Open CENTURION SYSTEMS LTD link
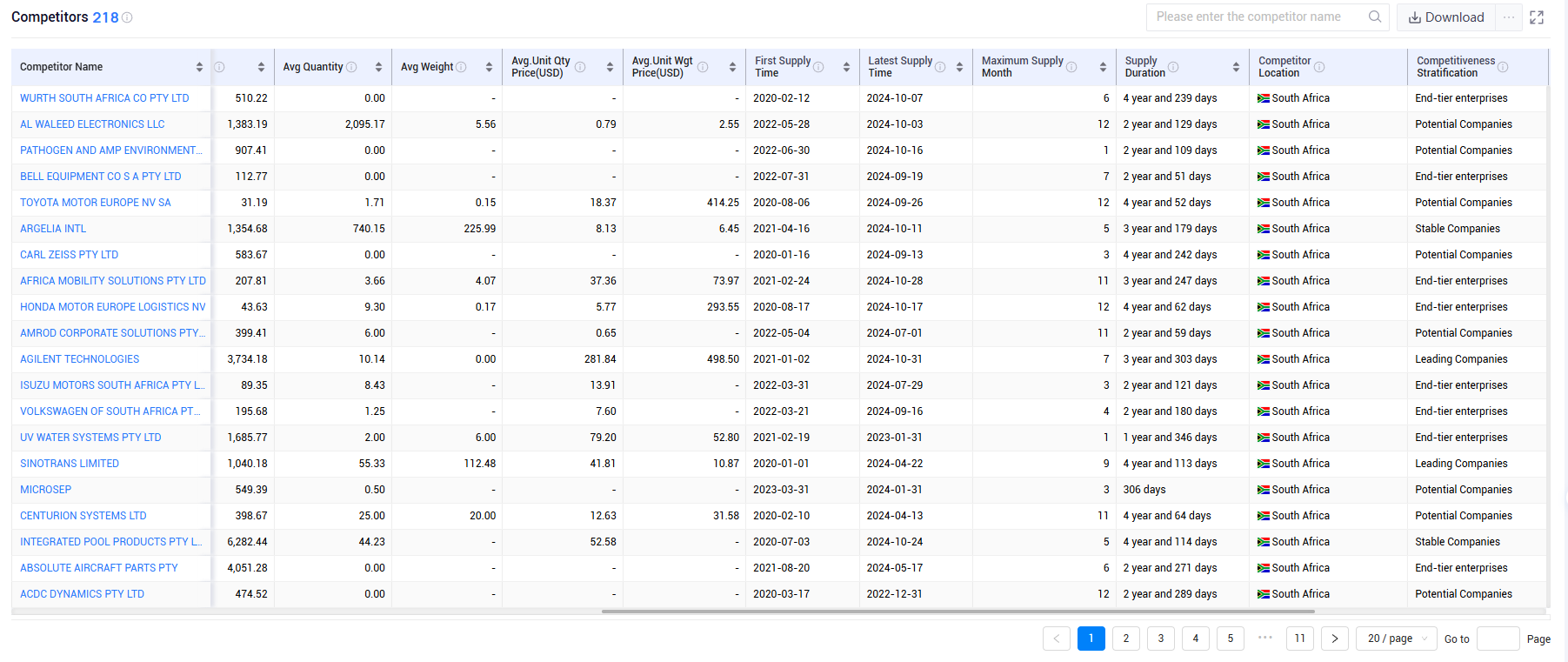Screen dimensions: 1568x662 pos(83,516)
